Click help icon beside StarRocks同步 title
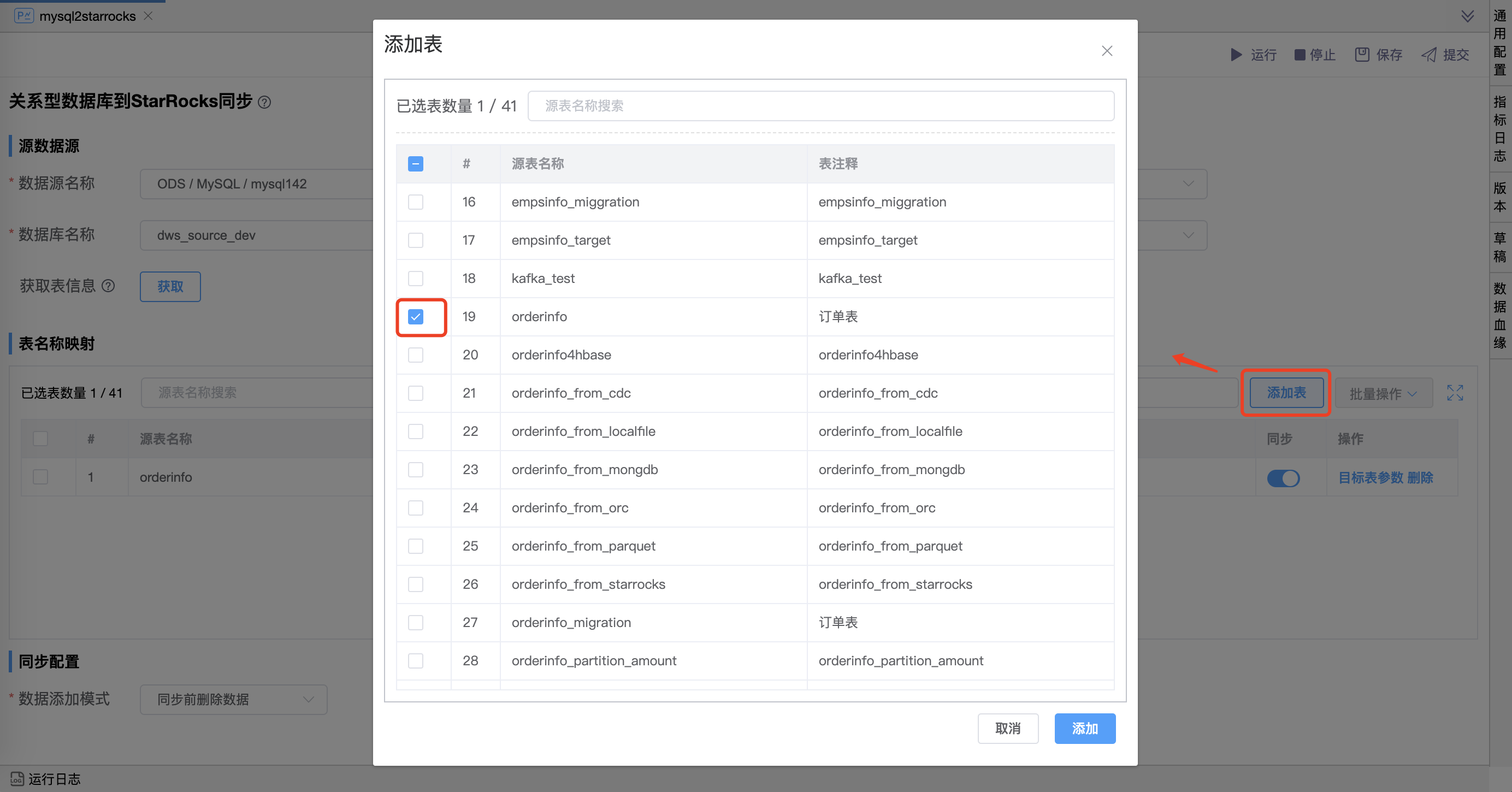This screenshot has height=792, width=1512. click(265, 102)
